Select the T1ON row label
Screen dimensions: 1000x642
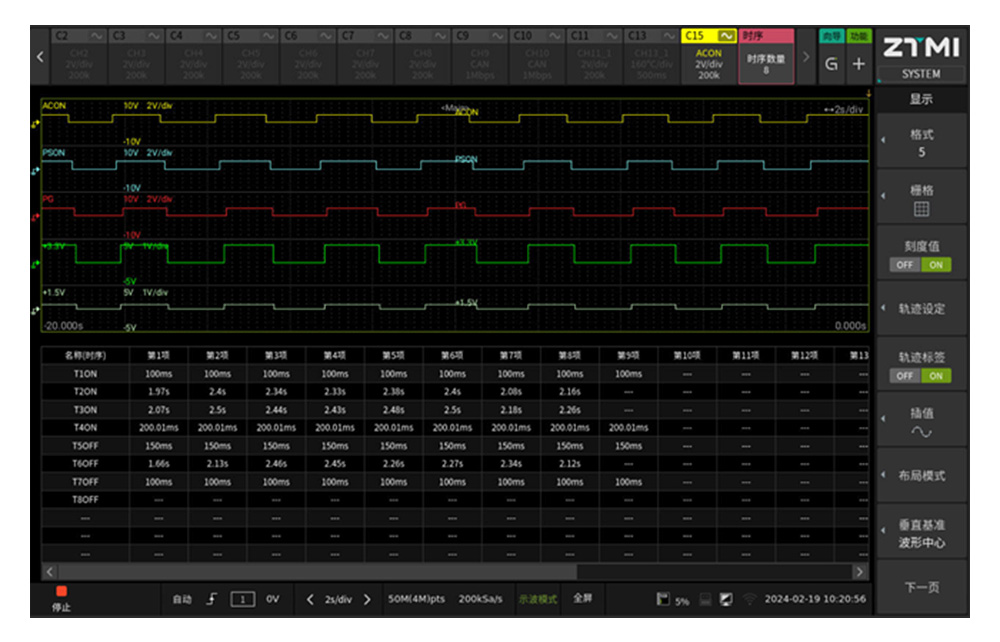coord(85,374)
